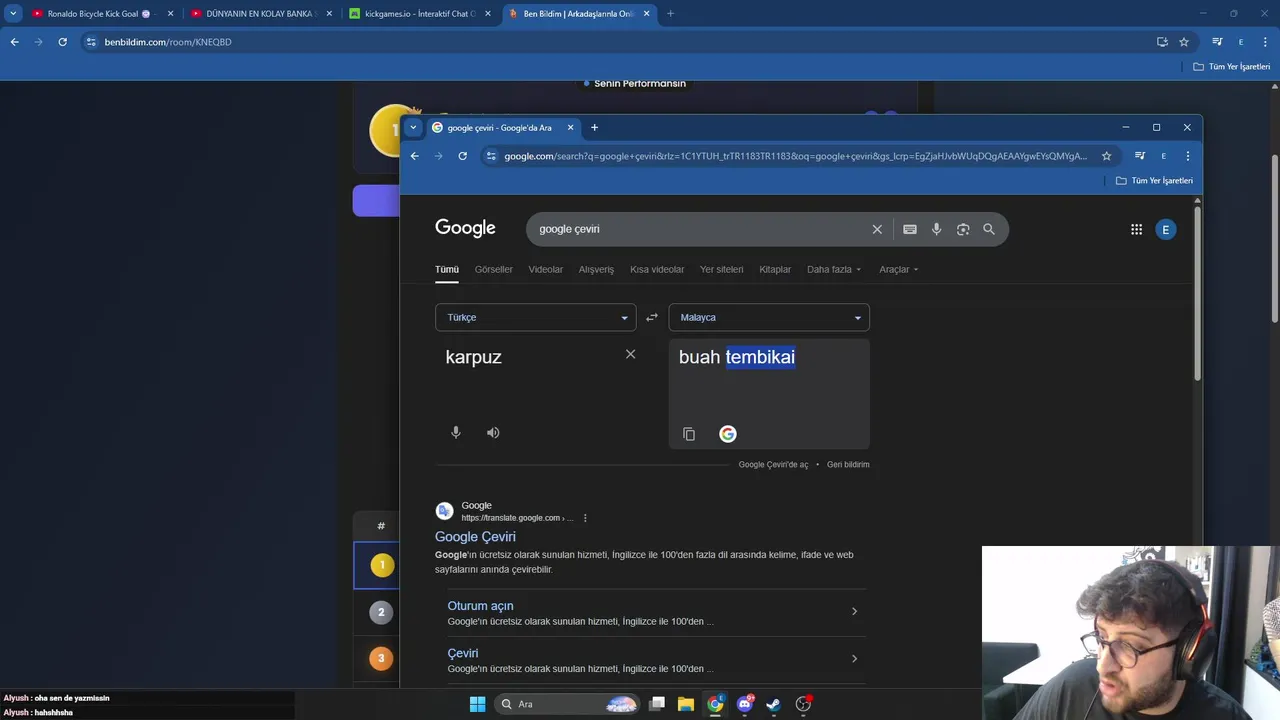The image size is (1280, 720).
Task: Select the Yer siteleri search tab
Action: 722,269
